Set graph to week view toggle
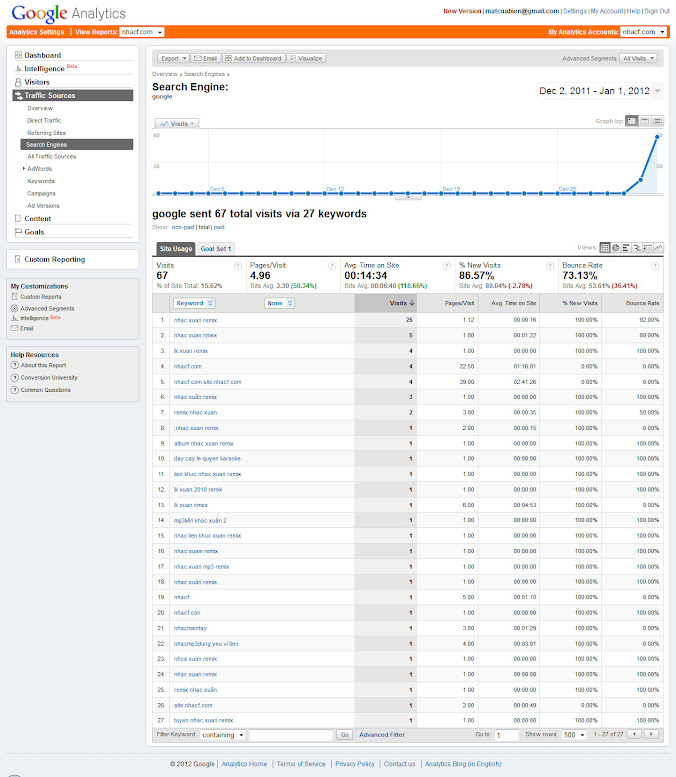Screen dimensions: 676x777 click(x=645, y=121)
